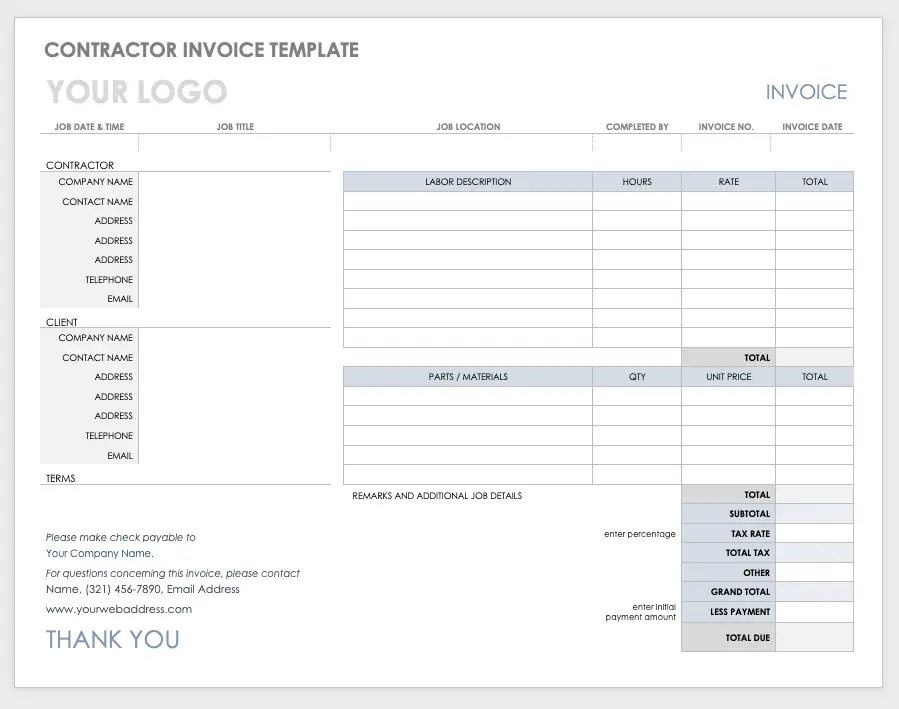Click TELEPHONE label in Contractor section

pos(109,280)
